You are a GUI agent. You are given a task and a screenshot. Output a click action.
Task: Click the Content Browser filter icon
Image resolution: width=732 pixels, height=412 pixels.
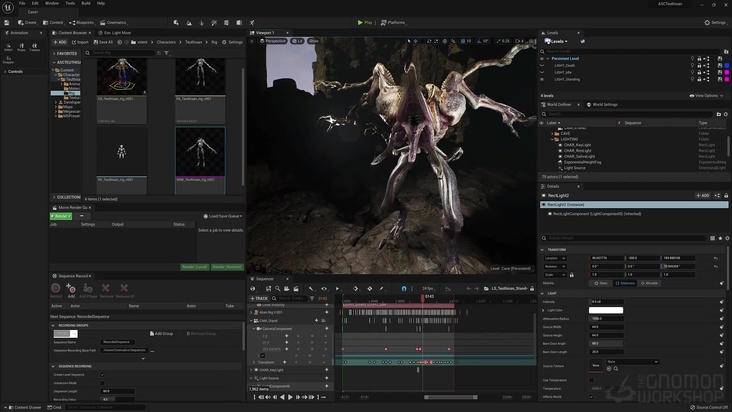pos(166,53)
